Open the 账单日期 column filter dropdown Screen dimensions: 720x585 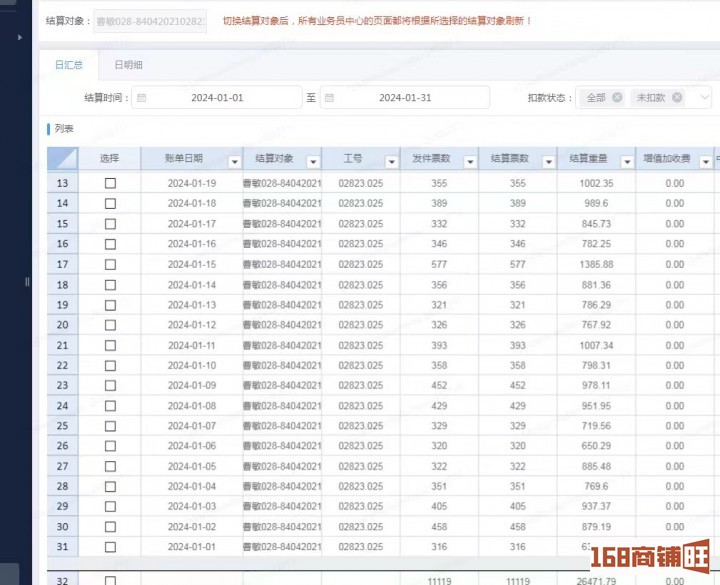point(234,161)
